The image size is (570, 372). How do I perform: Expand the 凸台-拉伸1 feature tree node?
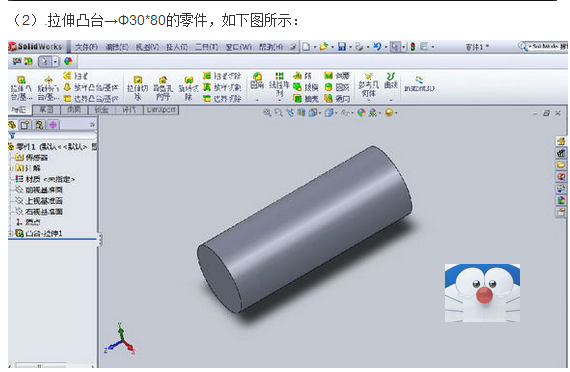click(10, 233)
